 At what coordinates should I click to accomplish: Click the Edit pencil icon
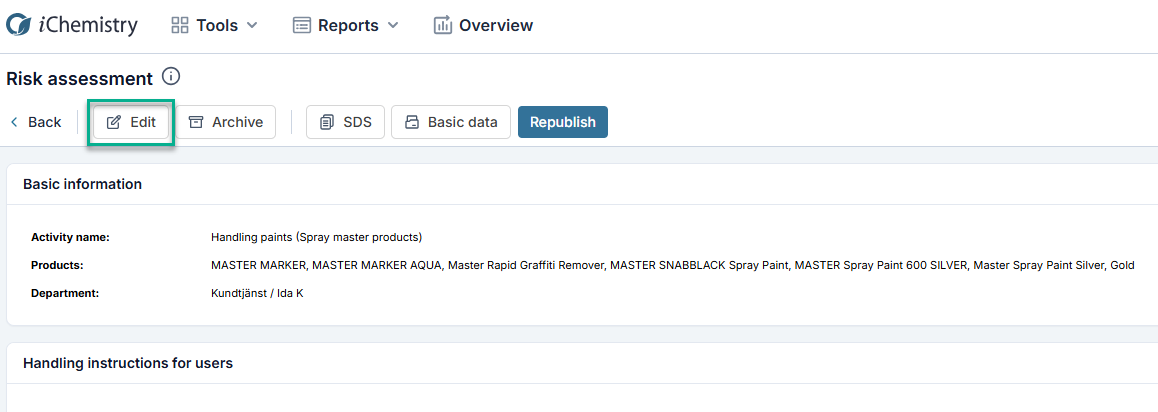tap(114, 123)
